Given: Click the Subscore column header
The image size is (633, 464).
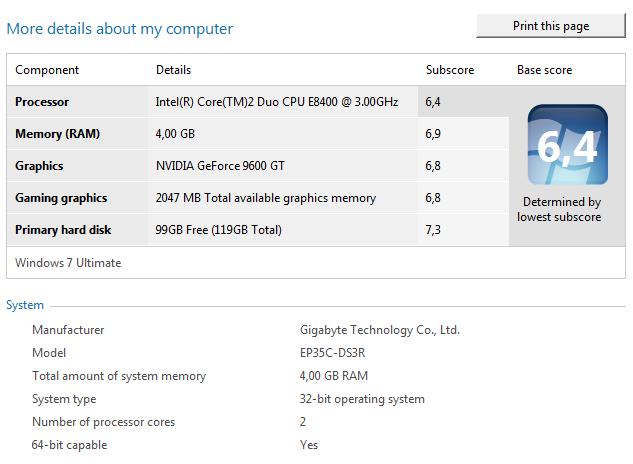Looking at the screenshot, I should pyautogui.click(x=450, y=70).
